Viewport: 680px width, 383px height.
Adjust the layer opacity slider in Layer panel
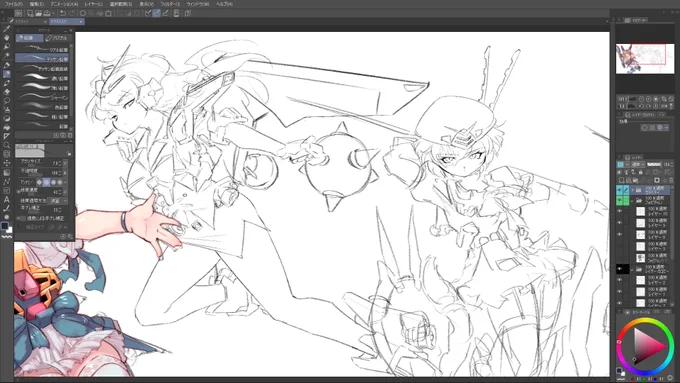[x=654, y=165]
